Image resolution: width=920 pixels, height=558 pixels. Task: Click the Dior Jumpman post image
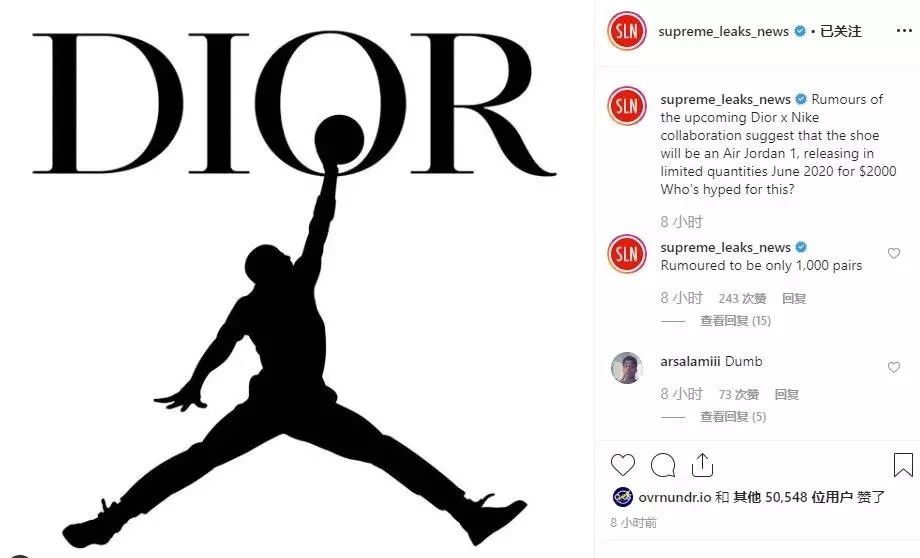point(297,279)
